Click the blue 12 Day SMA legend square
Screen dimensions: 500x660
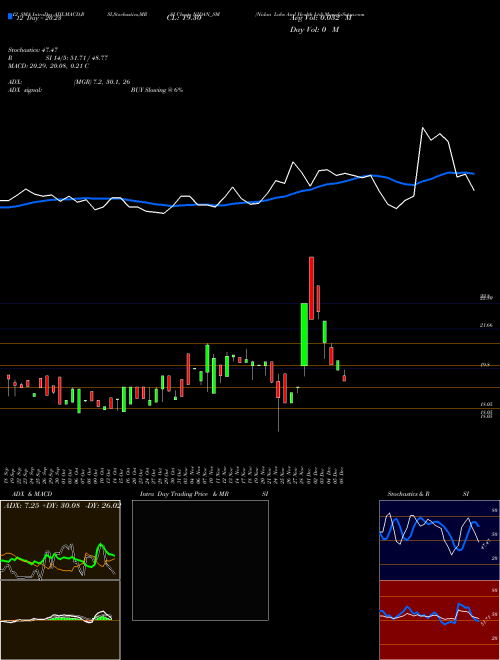10,17
